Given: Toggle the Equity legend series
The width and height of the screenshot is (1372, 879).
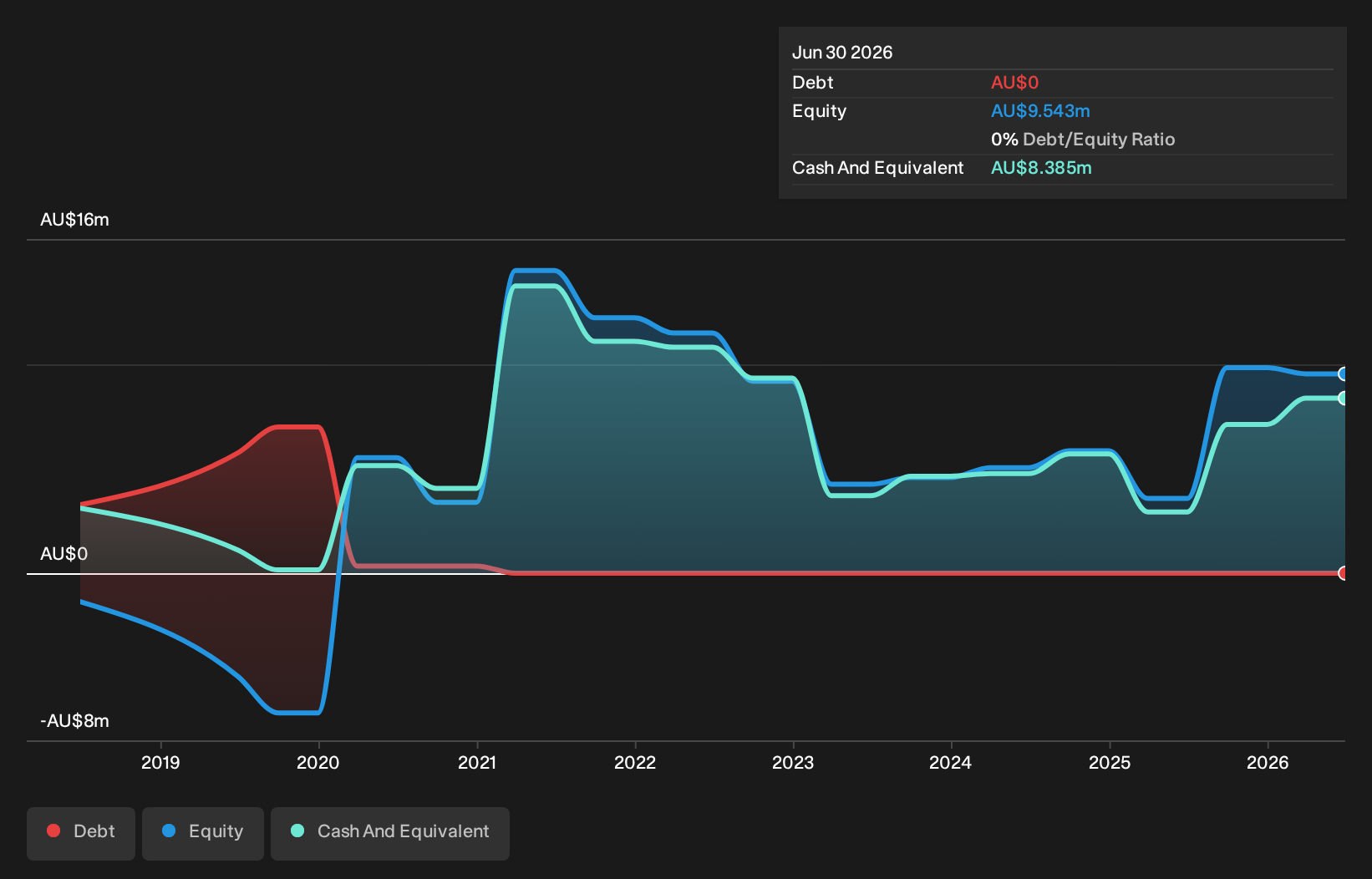Looking at the screenshot, I should [203, 833].
